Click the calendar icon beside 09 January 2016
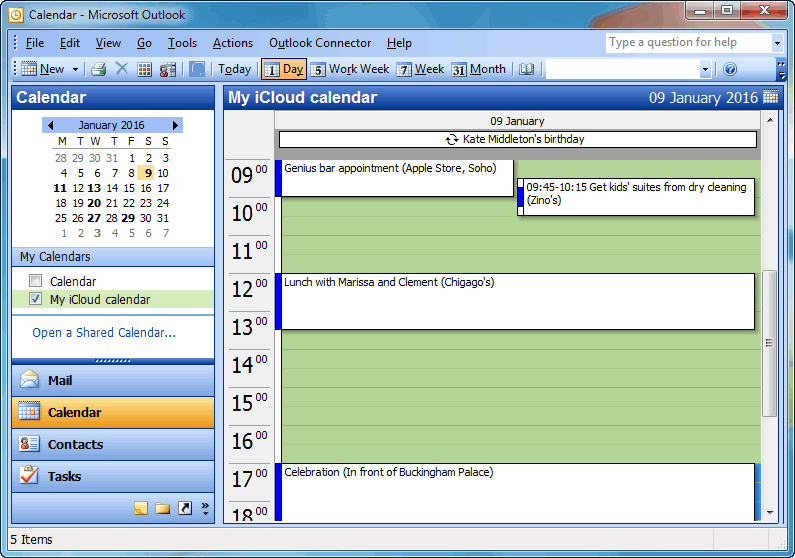 click(x=771, y=97)
